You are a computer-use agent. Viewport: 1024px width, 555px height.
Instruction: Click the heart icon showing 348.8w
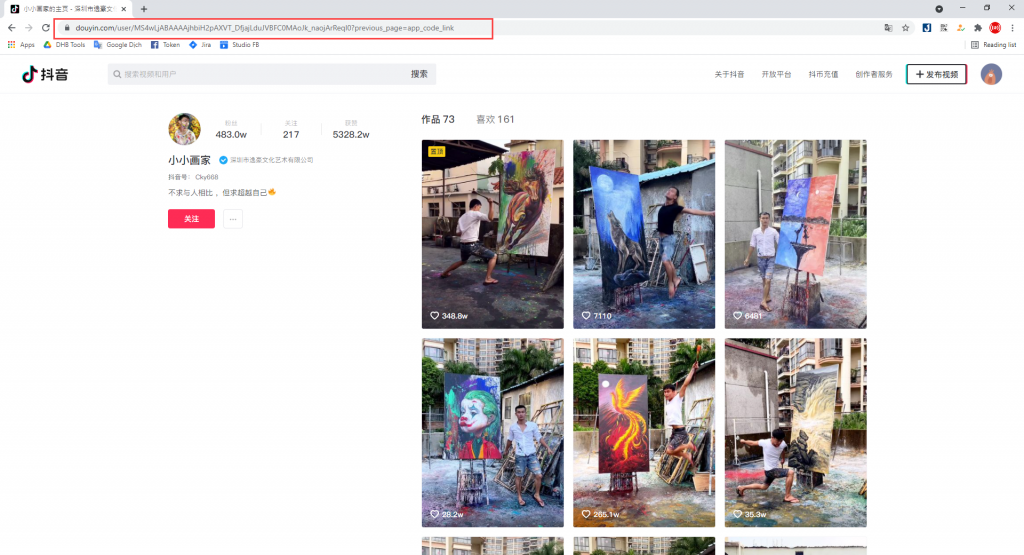point(434,315)
